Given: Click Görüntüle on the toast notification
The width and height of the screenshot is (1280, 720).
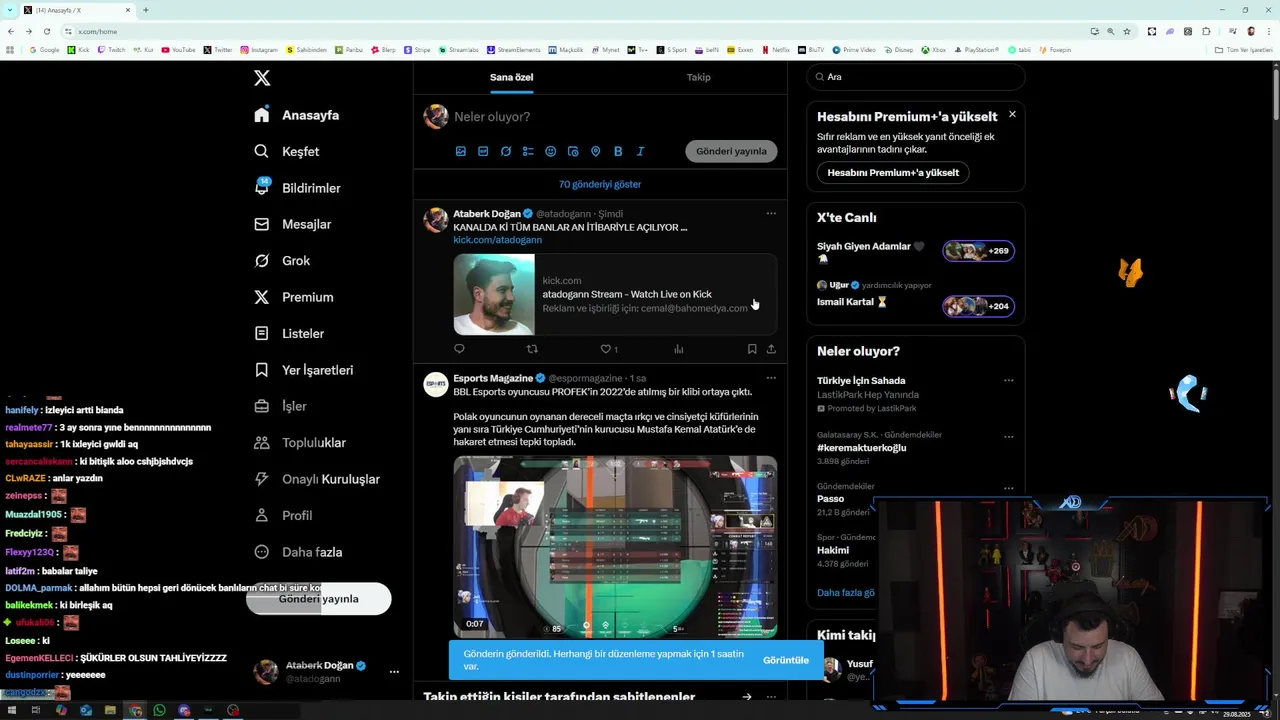Looking at the screenshot, I should (786, 660).
